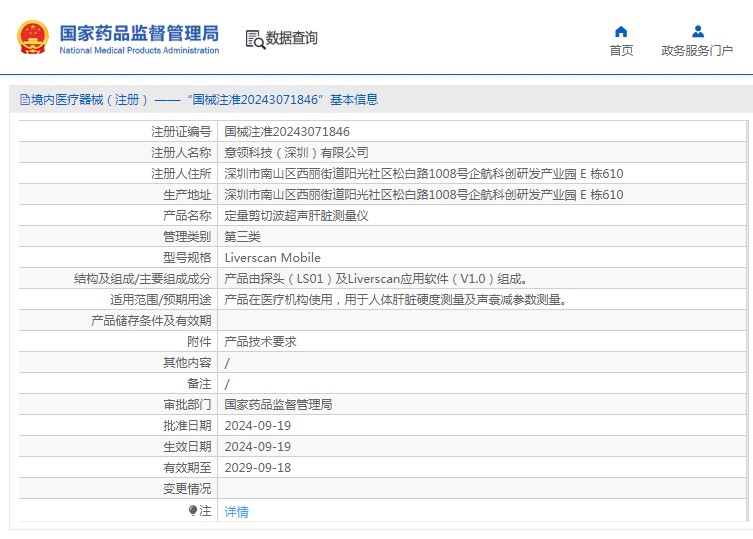
Task: Open the 详情 link
Action: 237,512
